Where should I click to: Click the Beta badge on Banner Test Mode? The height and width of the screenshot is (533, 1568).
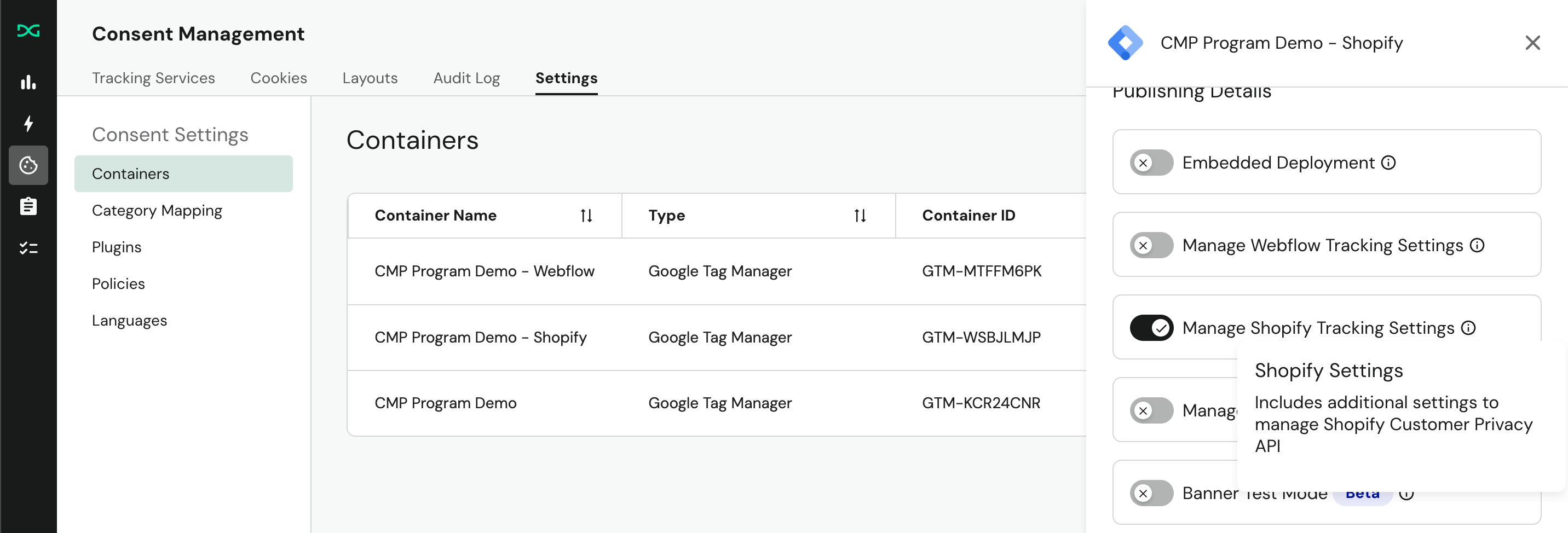tap(1363, 493)
